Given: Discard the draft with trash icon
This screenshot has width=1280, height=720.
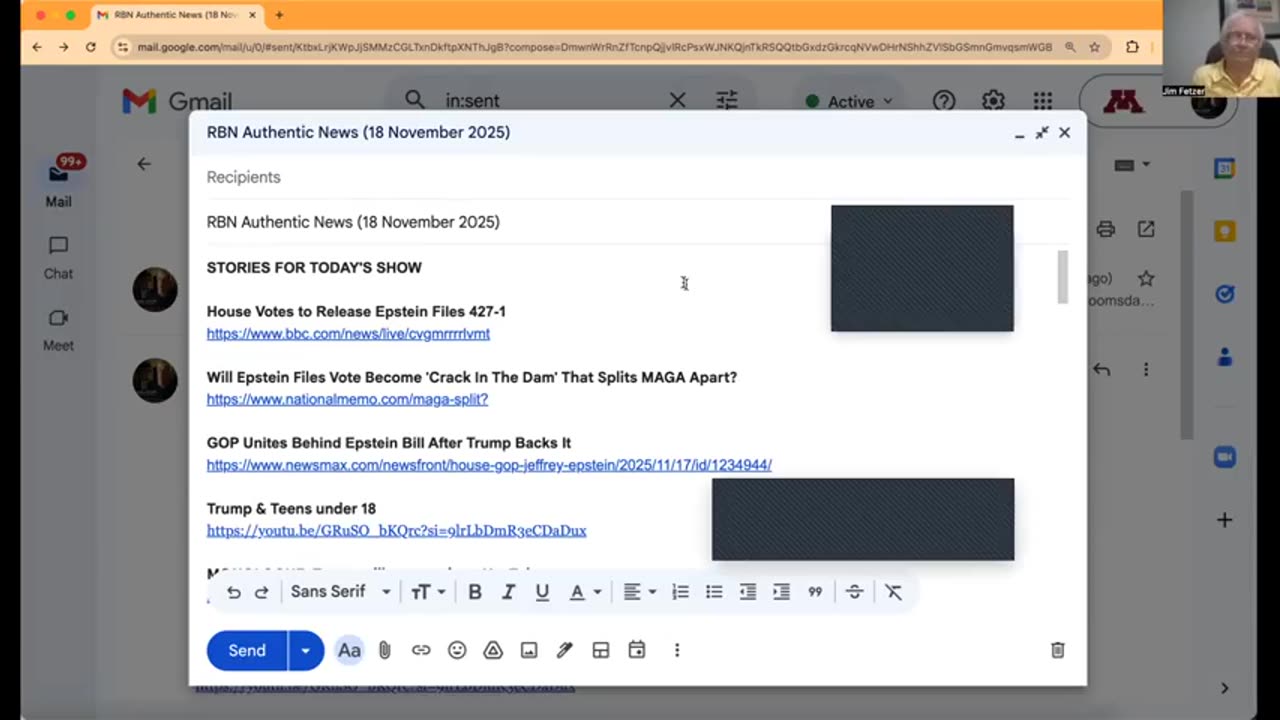Looking at the screenshot, I should point(1058,650).
